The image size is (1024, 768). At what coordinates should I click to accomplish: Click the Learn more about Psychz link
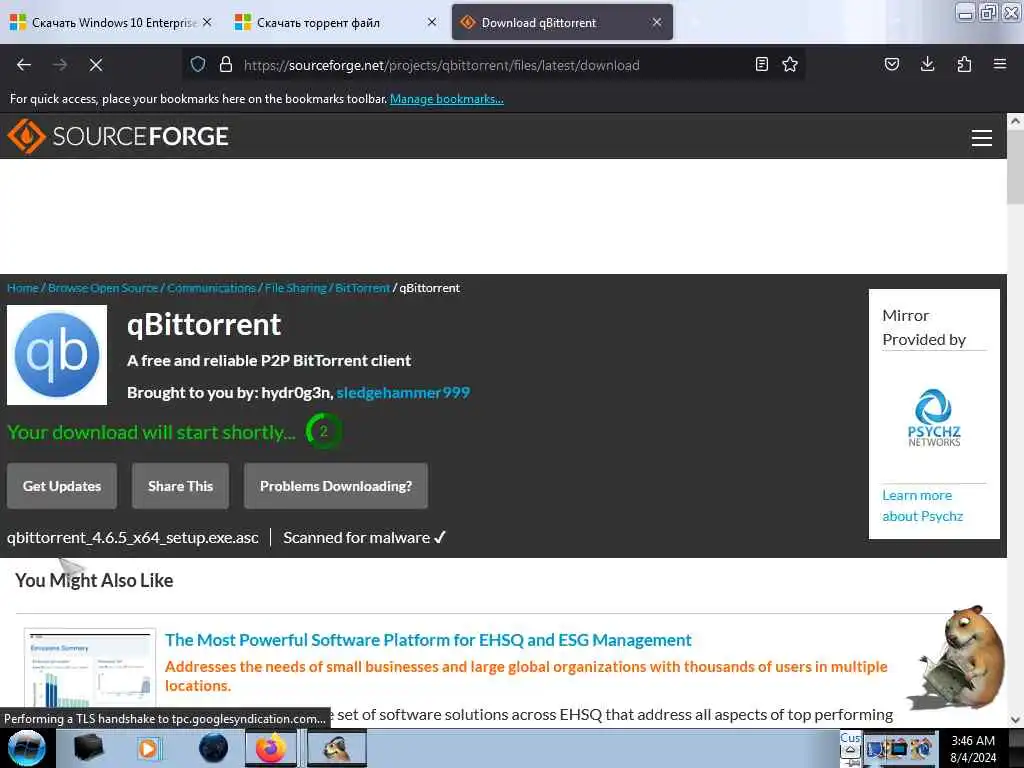[922, 505]
